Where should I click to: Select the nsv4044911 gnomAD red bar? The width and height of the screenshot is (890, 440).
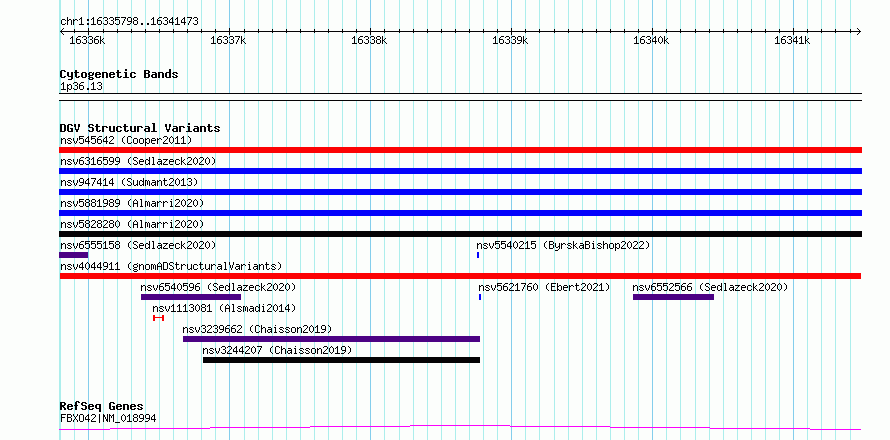click(460, 276)
